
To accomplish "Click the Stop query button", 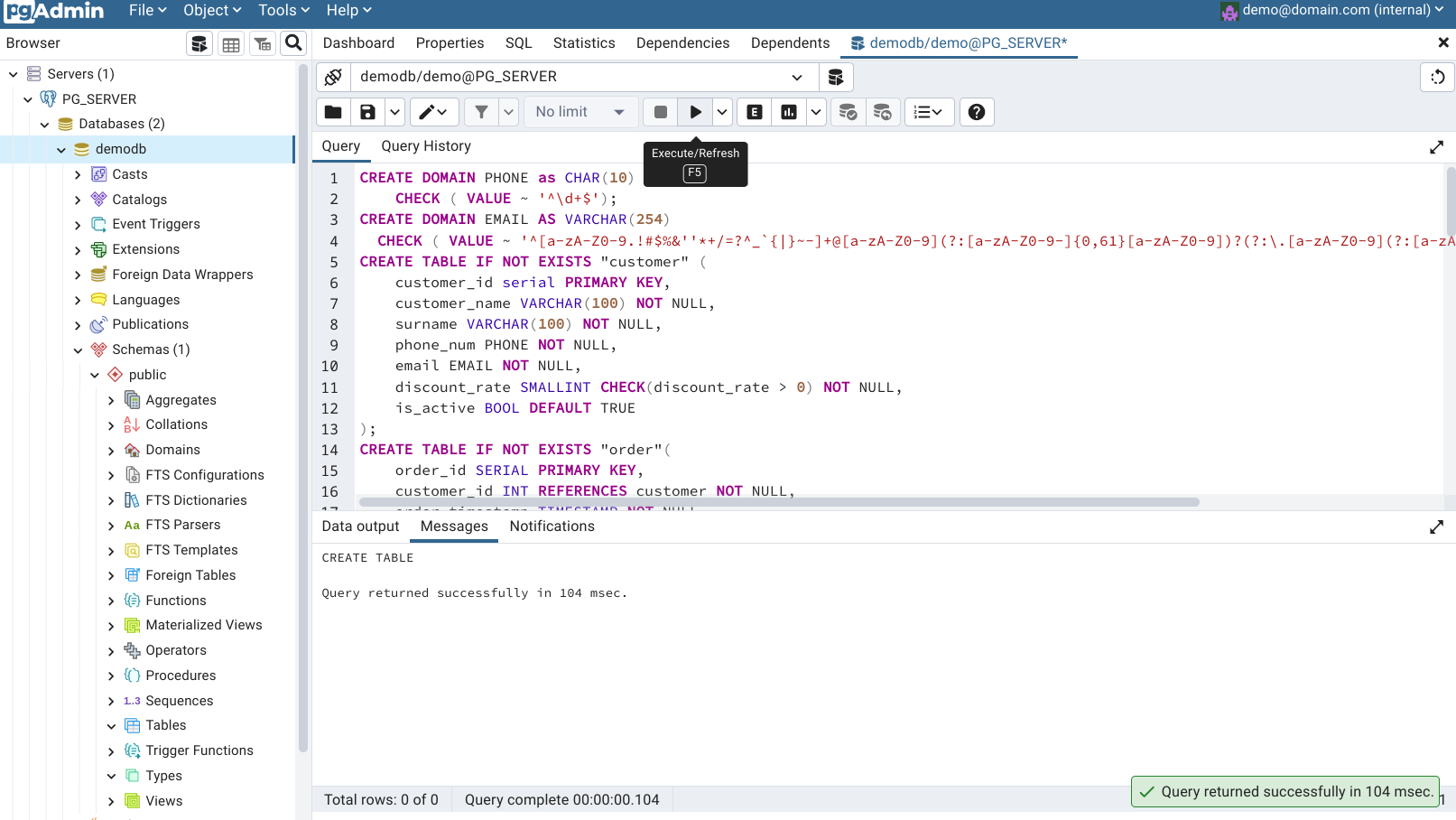I will [661, 112].
